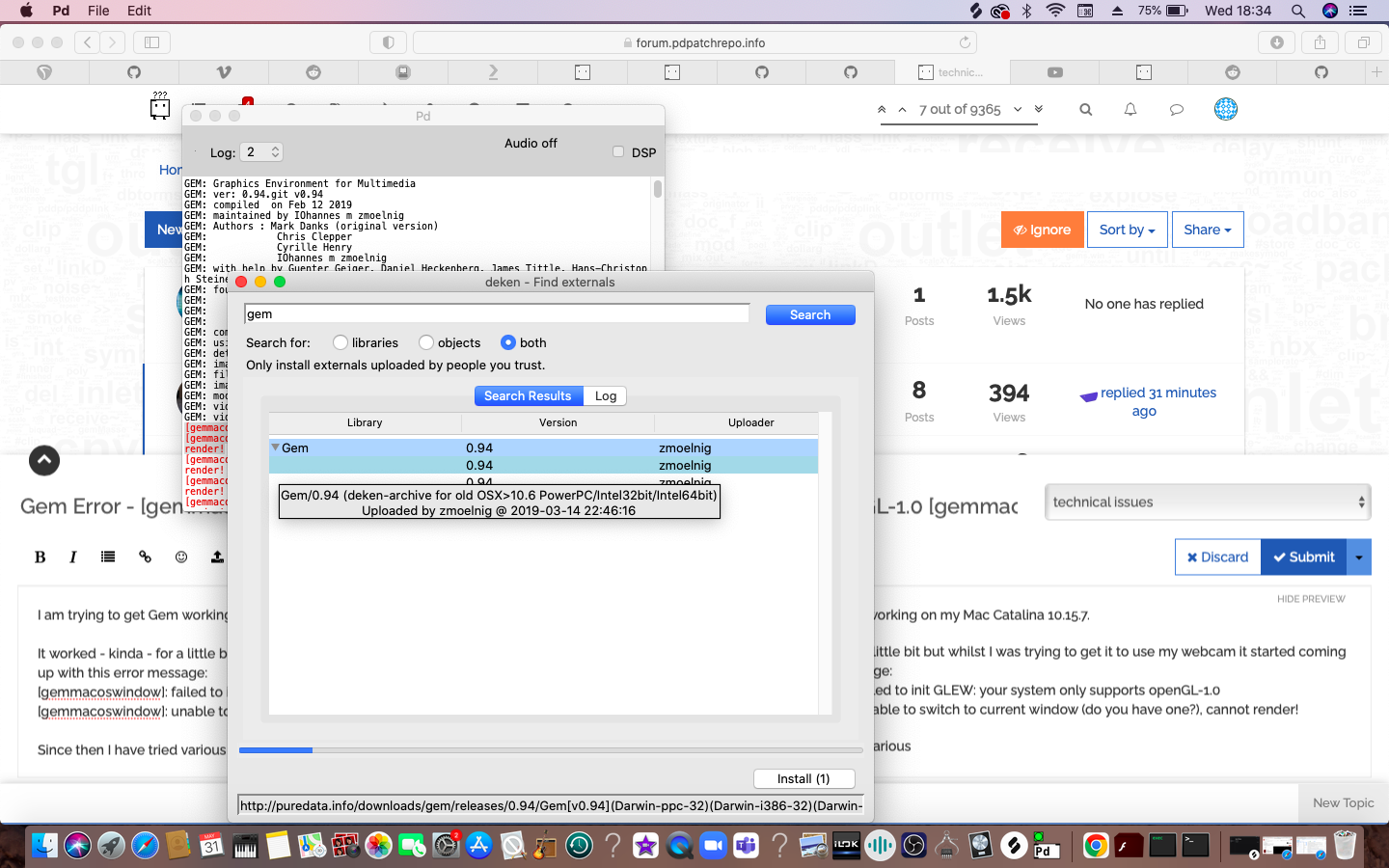Switch to the 'technic...' Safari tab
Image resolution: width=1389 pixels, height=868 pixels.
pos(951,72)
